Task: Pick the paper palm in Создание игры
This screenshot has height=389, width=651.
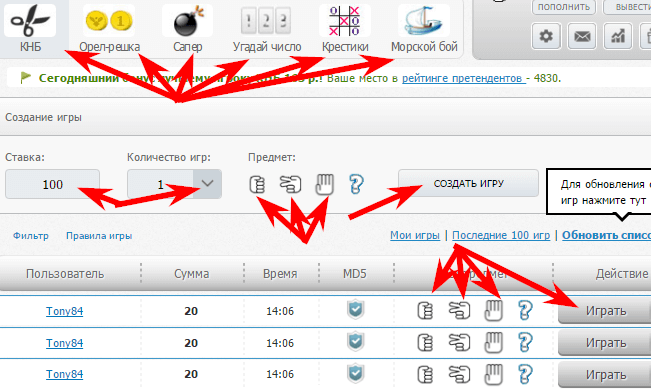Action: pos(324,184)
